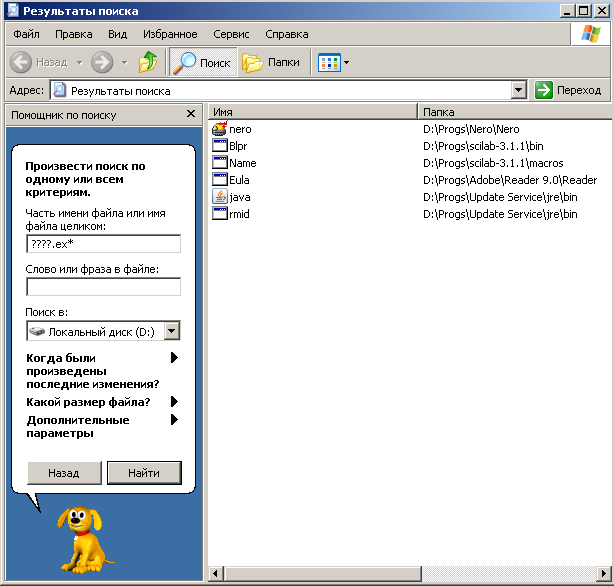Click the folder path D:\Progs\Nero\Nero
The image size is (614, 586).
471,129
